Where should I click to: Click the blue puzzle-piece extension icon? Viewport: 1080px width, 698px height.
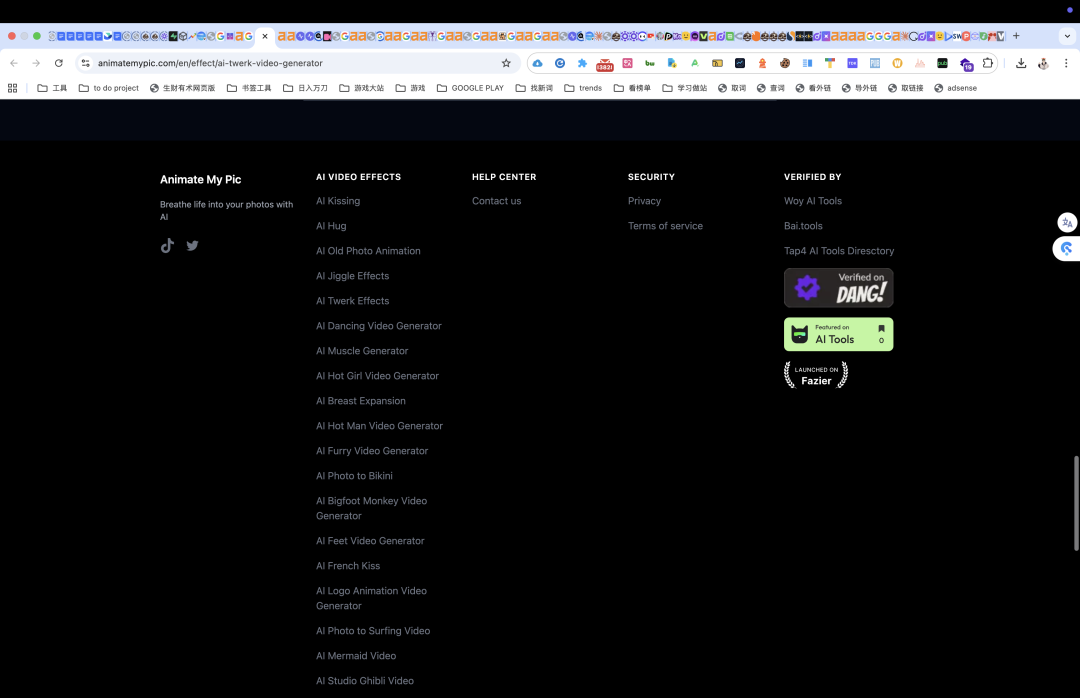(582, 63)
